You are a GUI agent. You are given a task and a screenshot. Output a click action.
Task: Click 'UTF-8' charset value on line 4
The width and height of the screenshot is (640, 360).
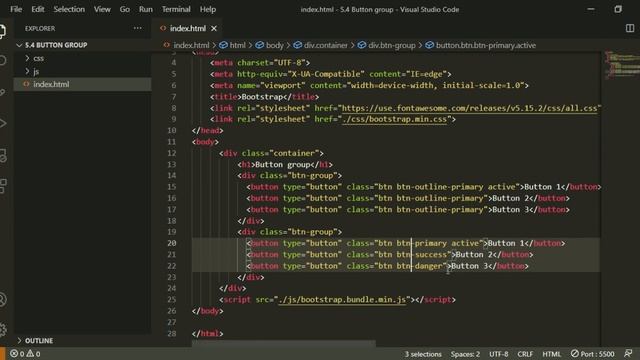coord(289,63)
